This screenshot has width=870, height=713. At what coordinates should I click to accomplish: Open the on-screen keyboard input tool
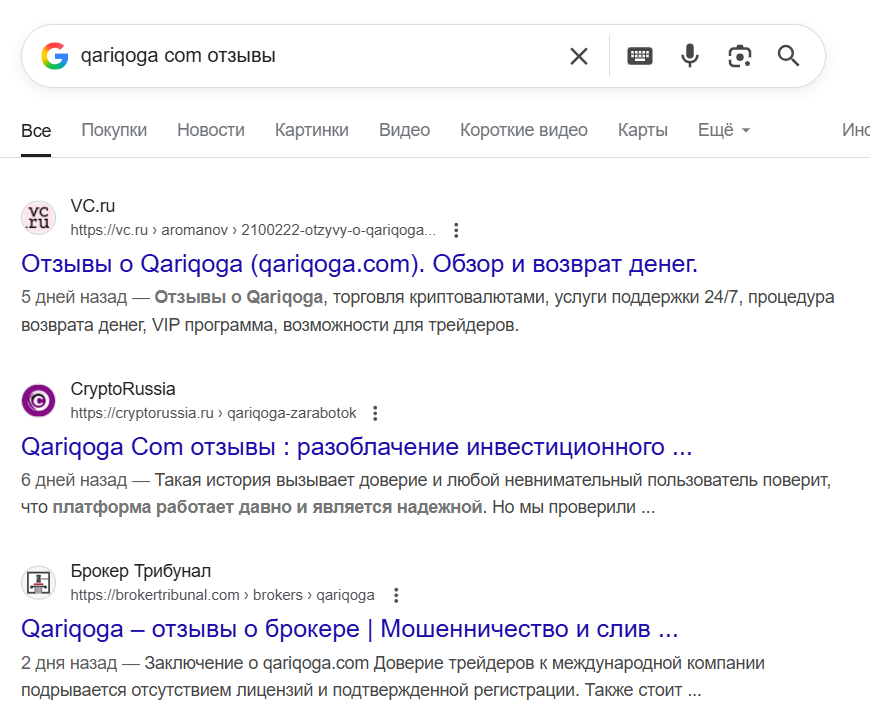pyautogui.click(x=640, y=56)
